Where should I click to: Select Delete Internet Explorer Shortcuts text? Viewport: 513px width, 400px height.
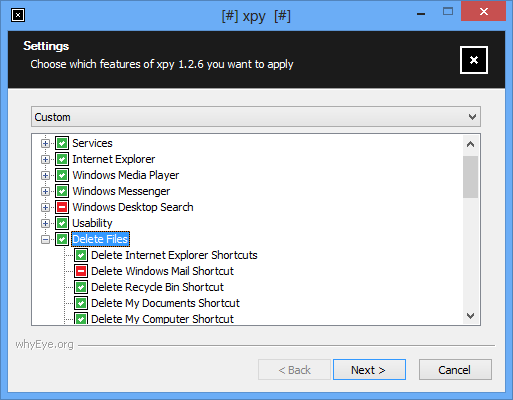tap(174, 255)
